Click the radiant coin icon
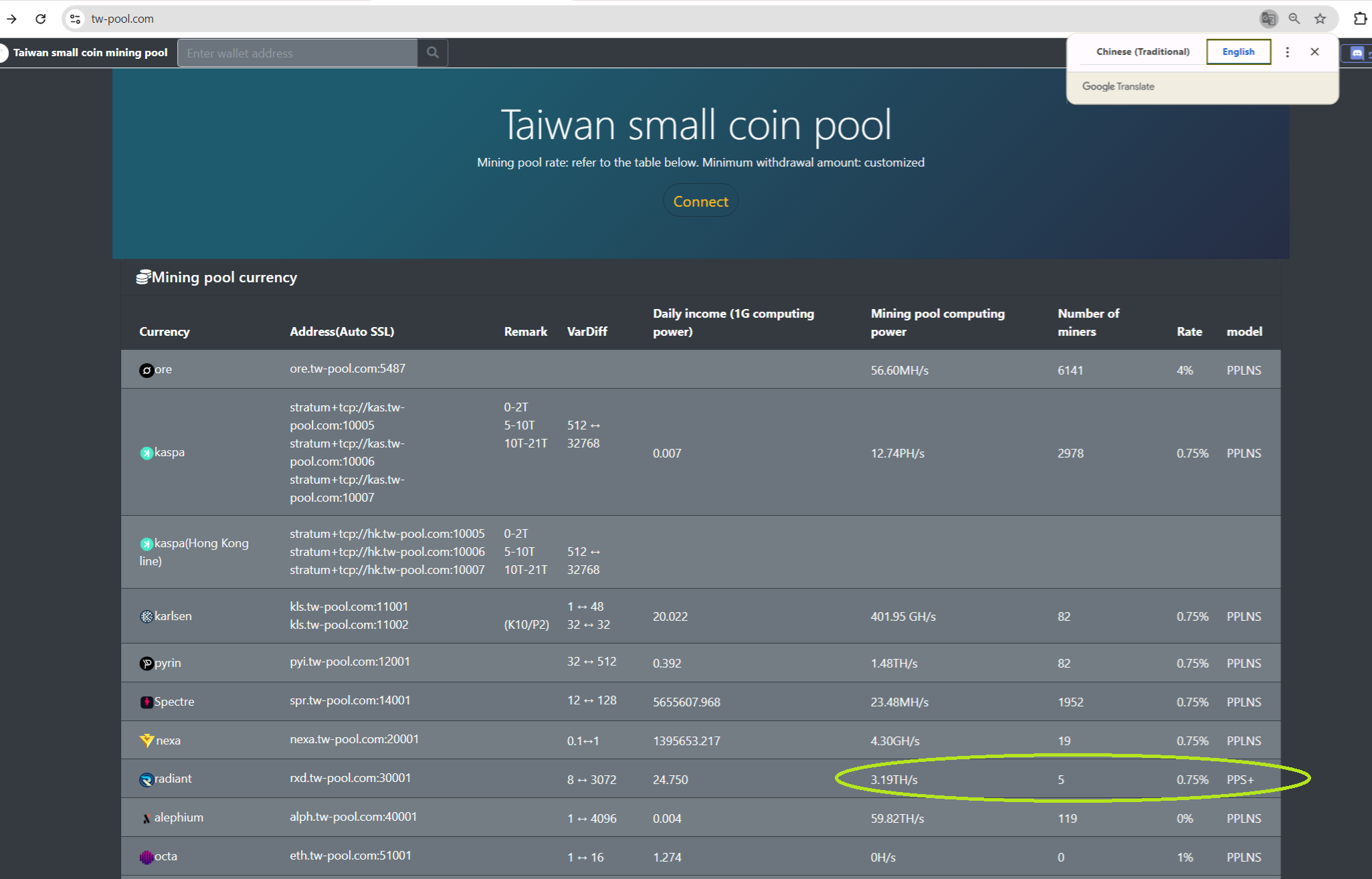Viewport: 1372px width, 879px height. pyautogui.click(x=146, y=779)
